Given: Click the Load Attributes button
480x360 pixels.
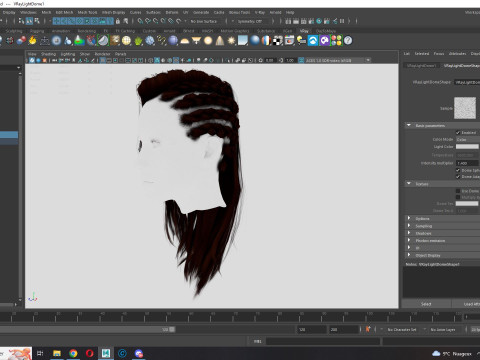Looking at the screenshot, I should click(x=466, y=304).
